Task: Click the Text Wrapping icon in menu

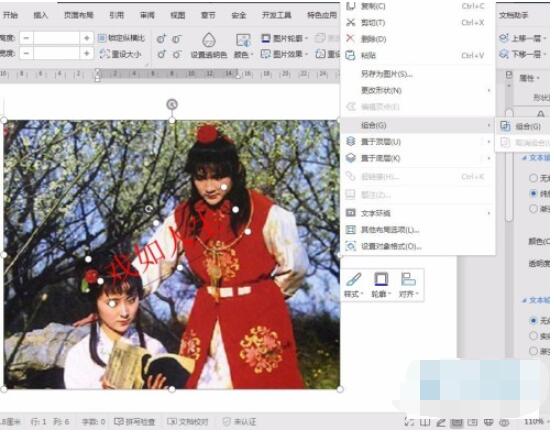Action: click(350, 213)
